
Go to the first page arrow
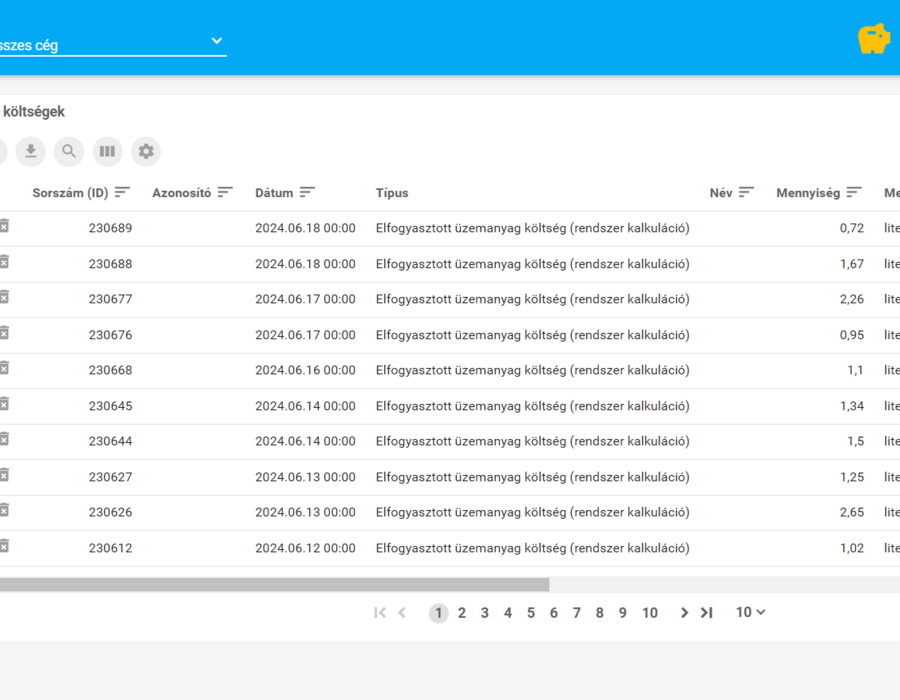(x=379, y=613)
